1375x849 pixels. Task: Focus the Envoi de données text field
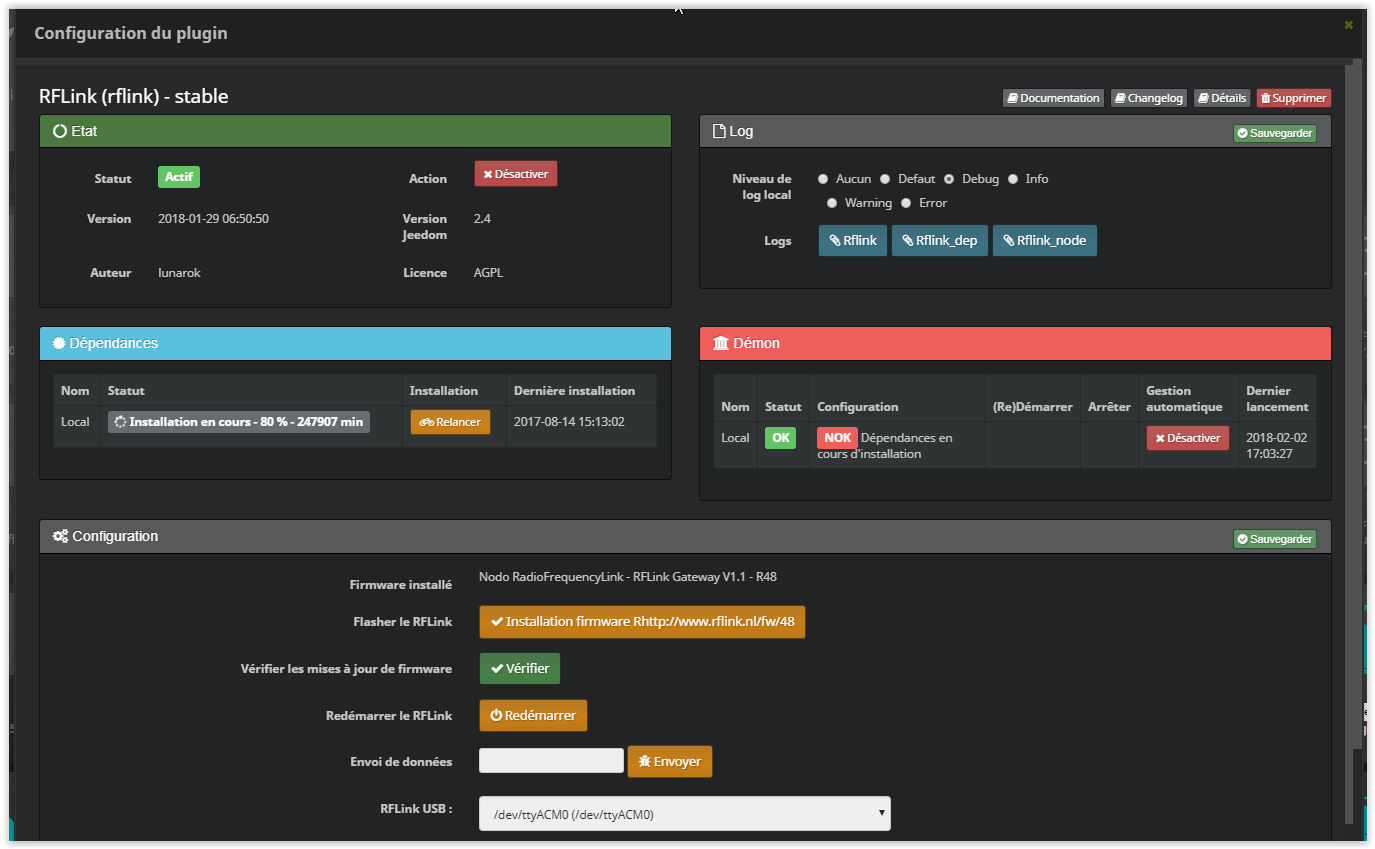click(551, 760)
